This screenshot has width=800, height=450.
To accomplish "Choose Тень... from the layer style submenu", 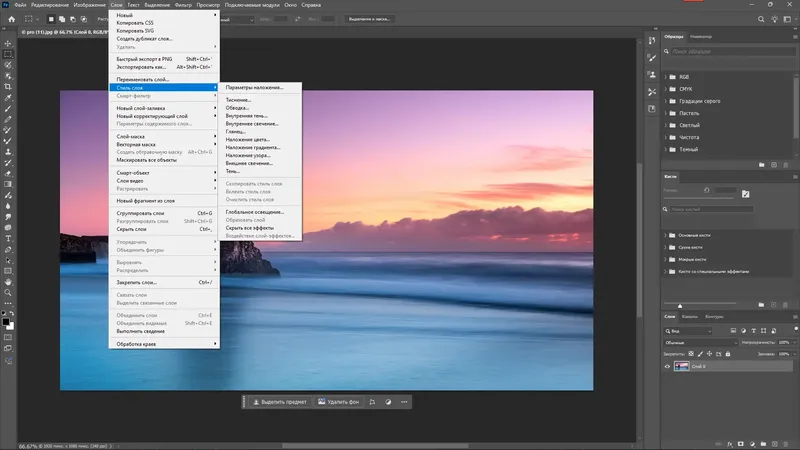I will point(233,171).
